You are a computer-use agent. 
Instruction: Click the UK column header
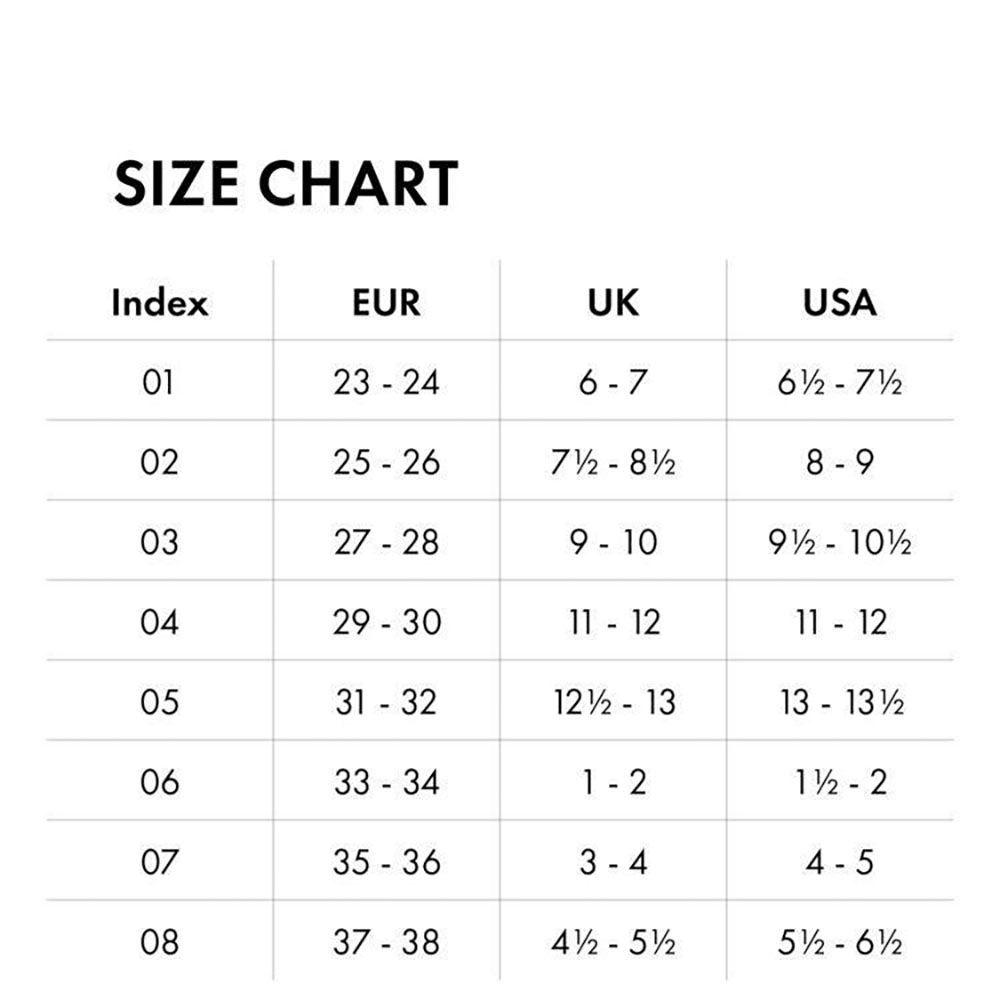(613, 302)
